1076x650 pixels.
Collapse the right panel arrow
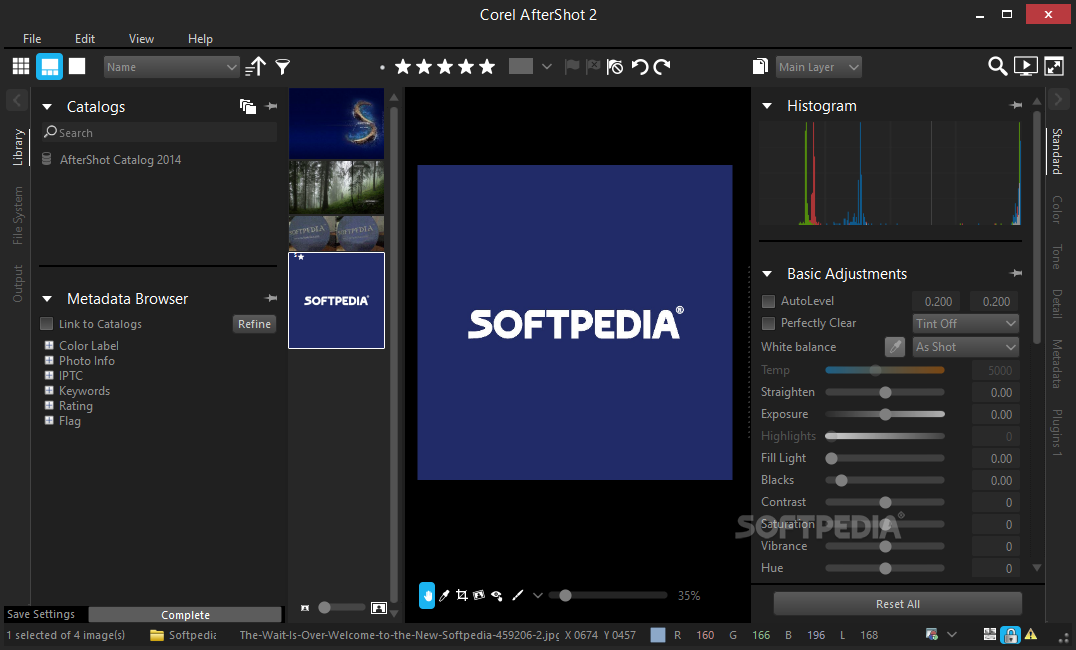[1058, 100]
